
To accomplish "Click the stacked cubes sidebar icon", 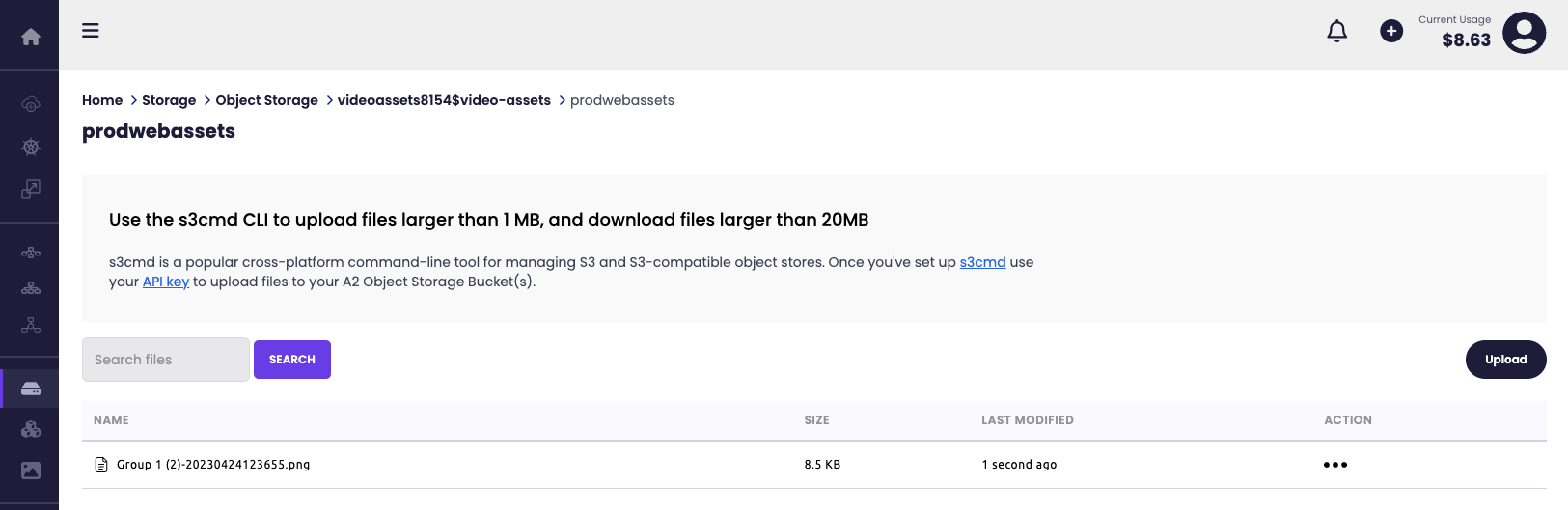I will [31, 429].
